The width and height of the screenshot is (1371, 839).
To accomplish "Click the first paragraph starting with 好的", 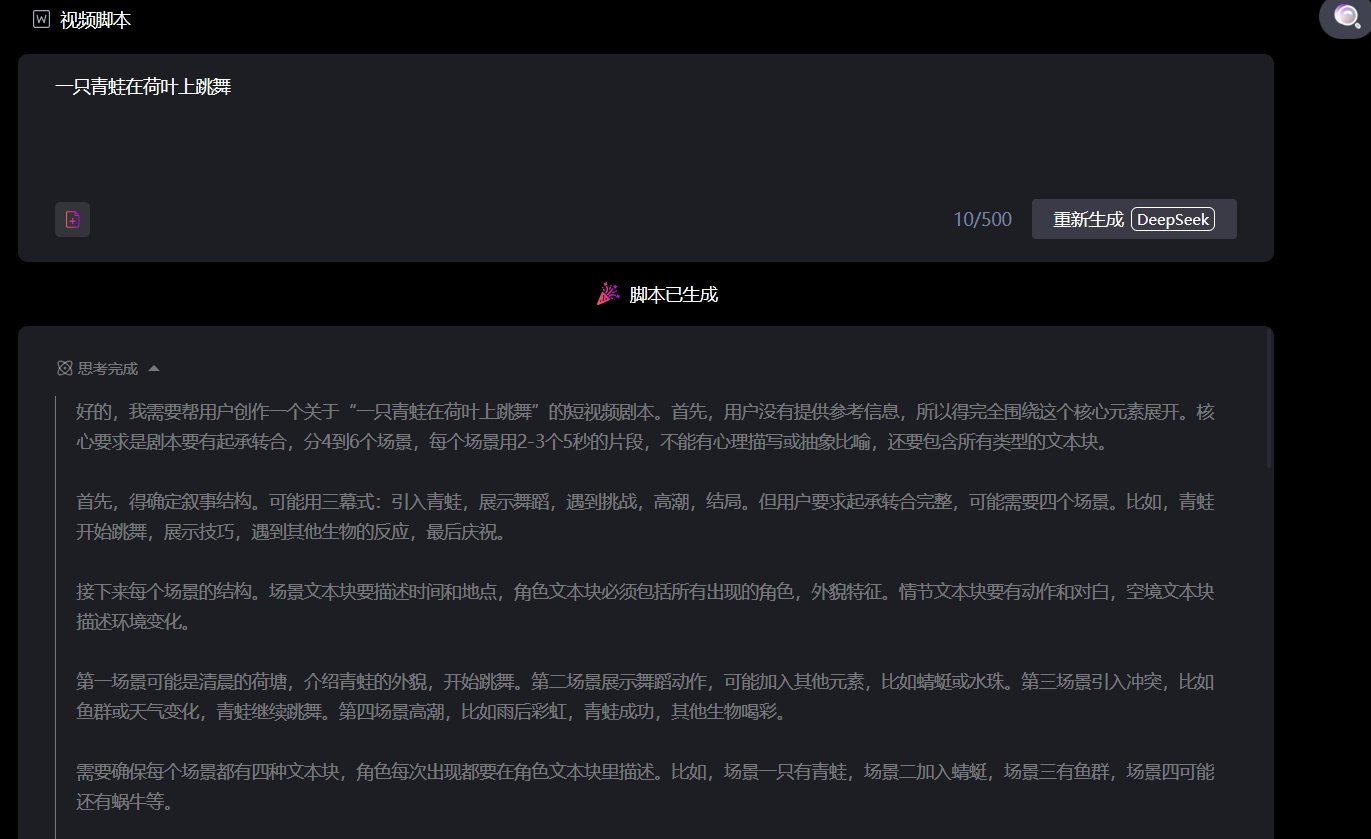I will (645, 426).
